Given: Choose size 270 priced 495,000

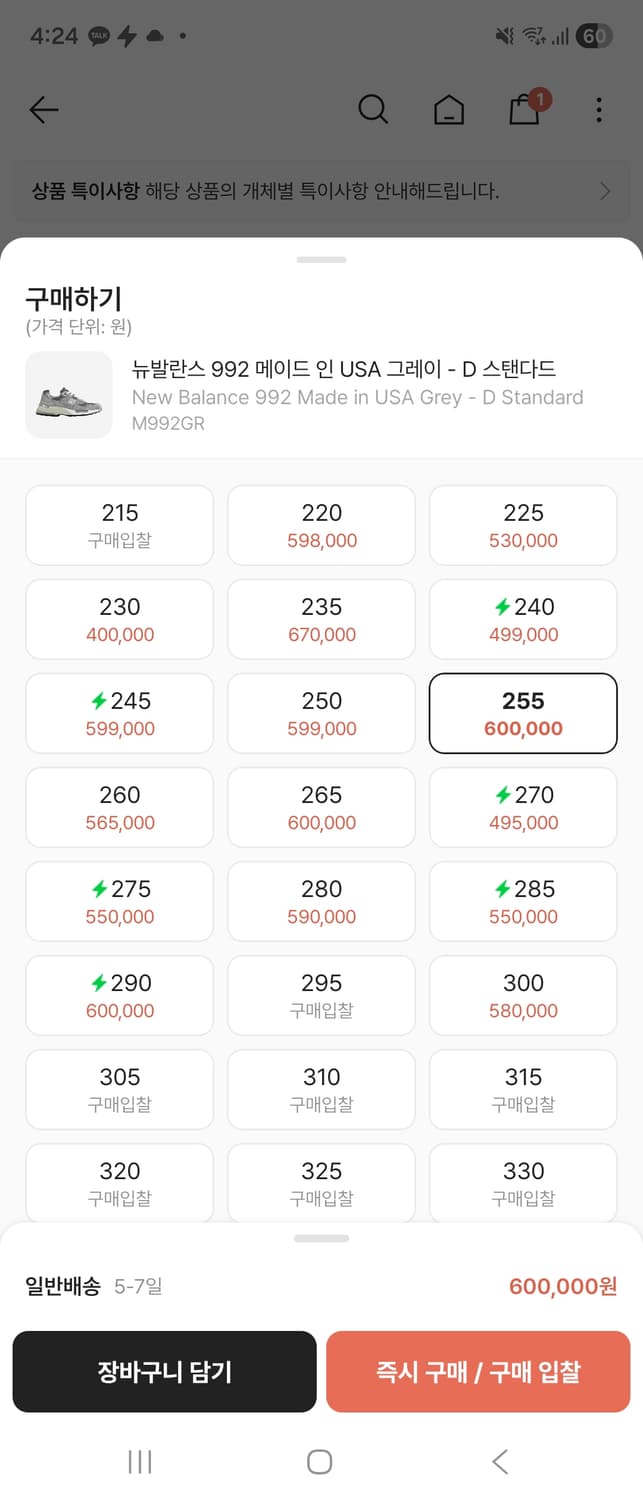Looking at the screenshot, I should coord(523,807).
